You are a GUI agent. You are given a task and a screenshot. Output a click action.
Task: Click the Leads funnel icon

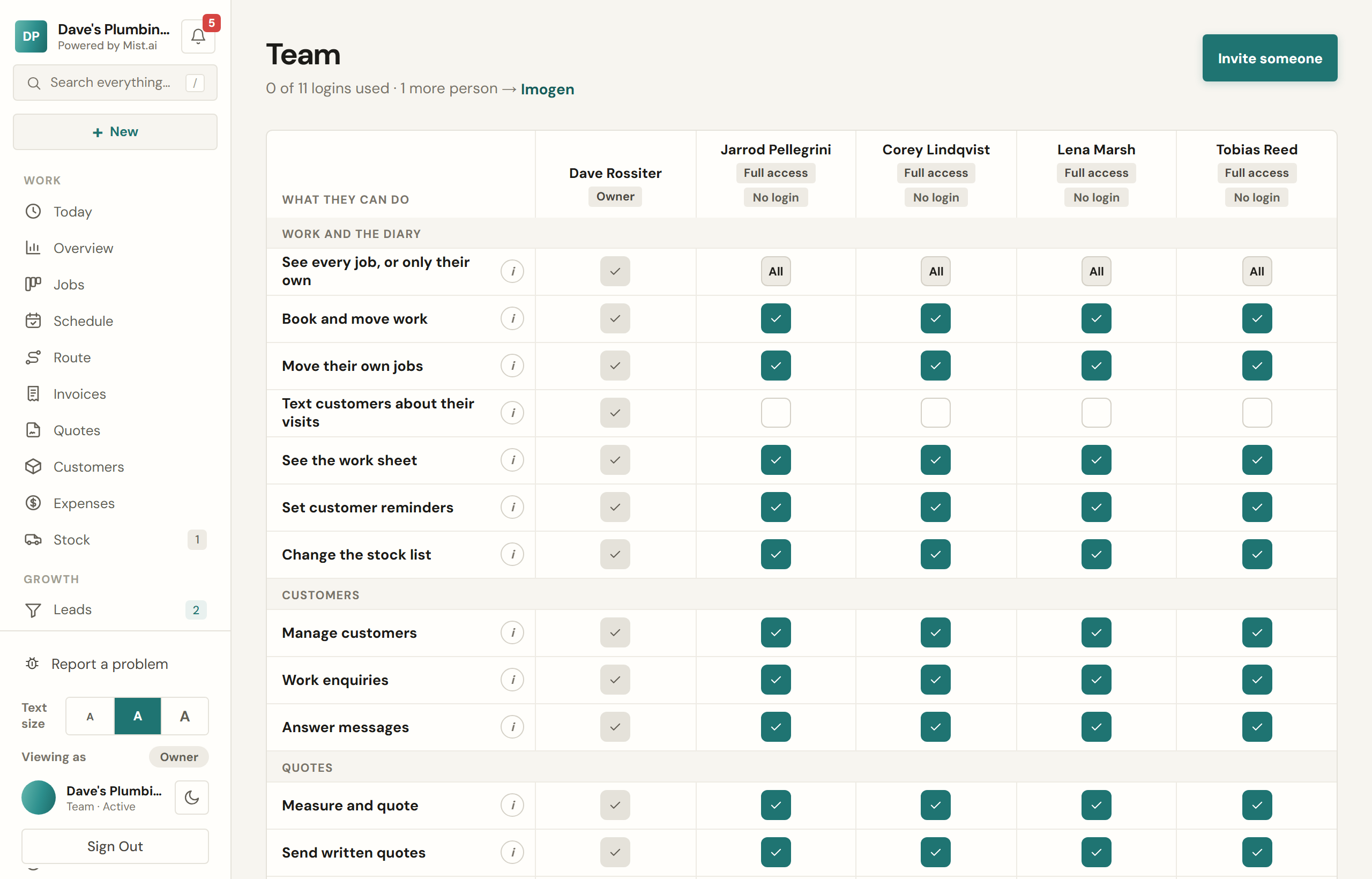click(33, 610)
